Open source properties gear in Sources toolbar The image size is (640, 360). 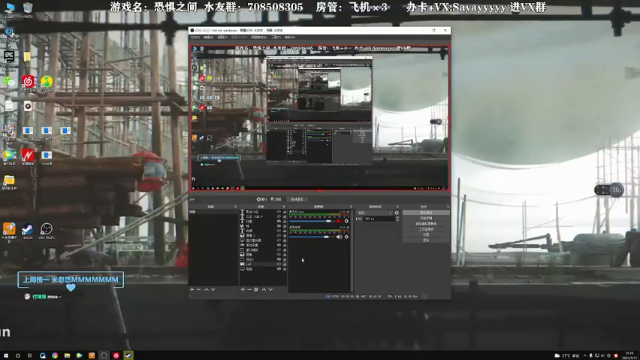tap(256, 289)
